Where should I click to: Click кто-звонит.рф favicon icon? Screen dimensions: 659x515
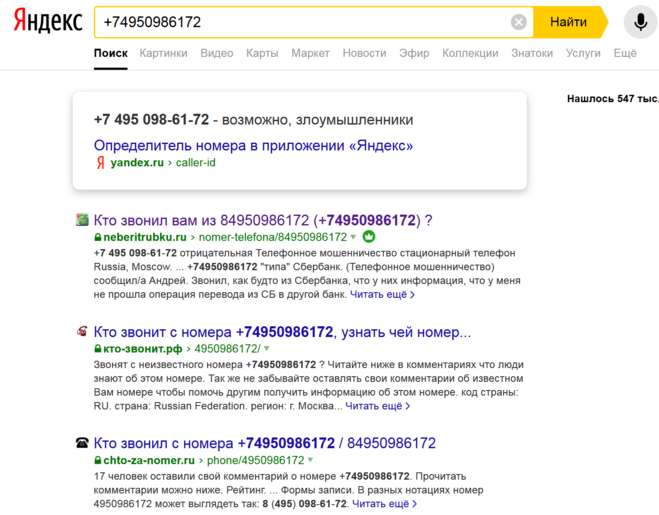pos(82,331)
